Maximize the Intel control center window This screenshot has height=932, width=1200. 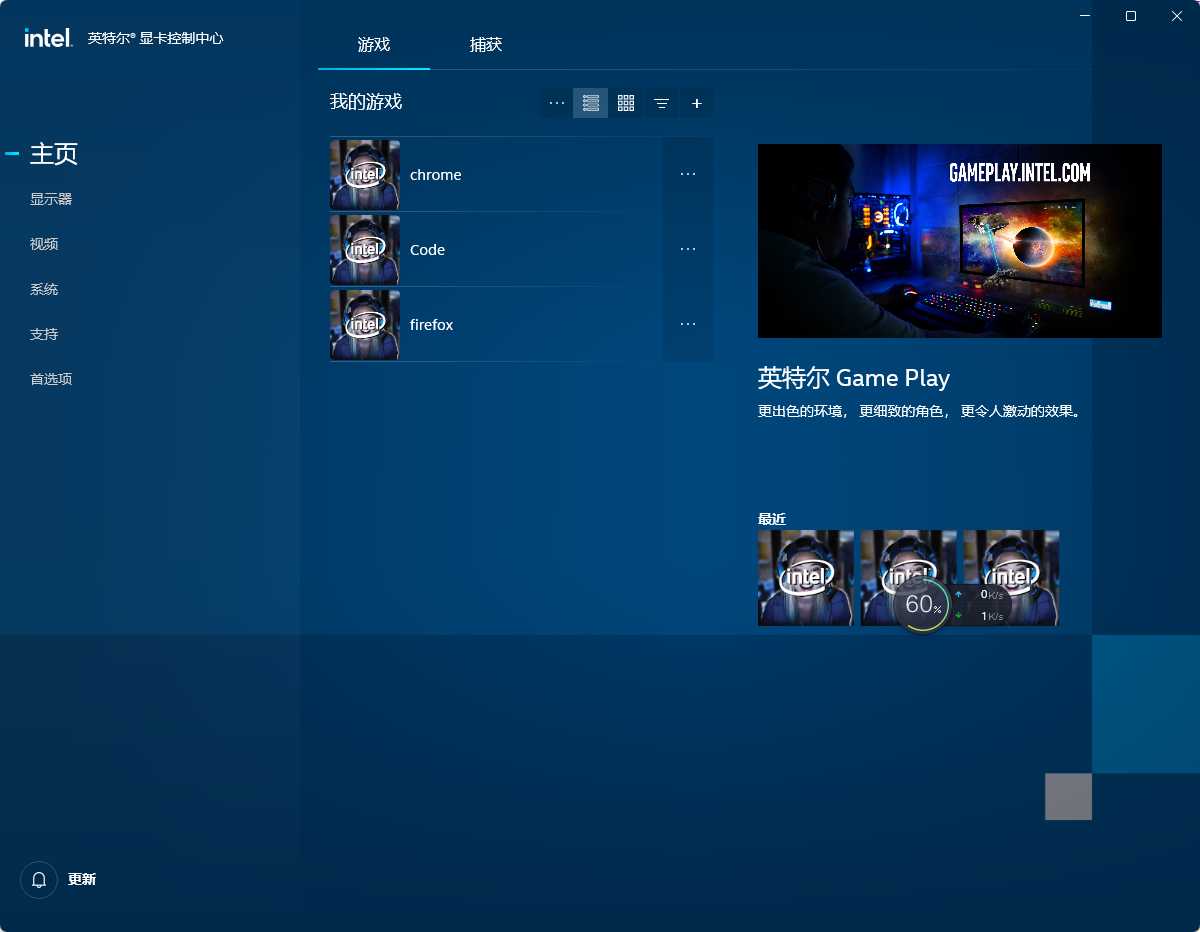pos(1131,15)
